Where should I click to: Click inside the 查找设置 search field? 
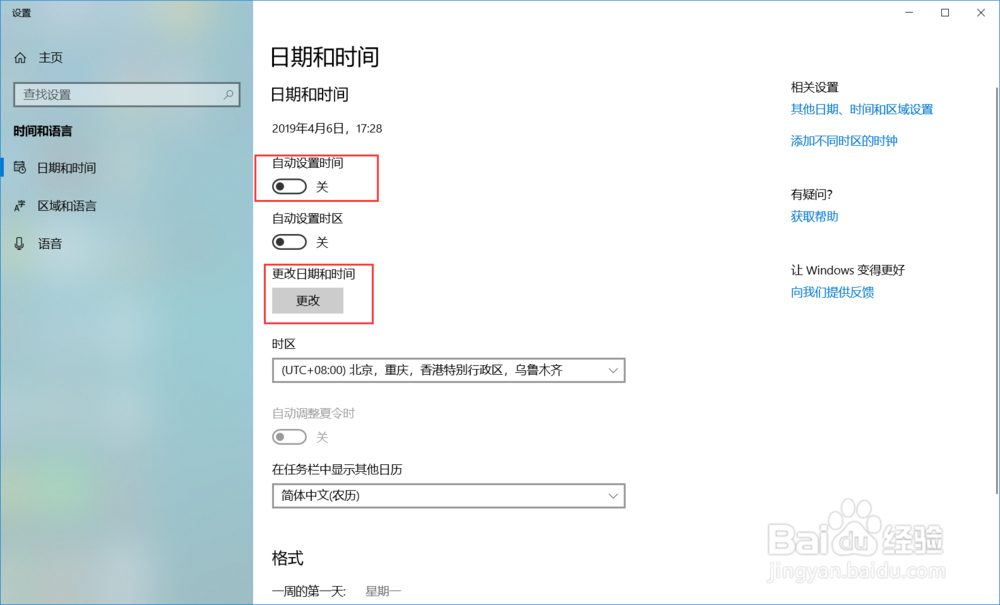coord(120,94)
